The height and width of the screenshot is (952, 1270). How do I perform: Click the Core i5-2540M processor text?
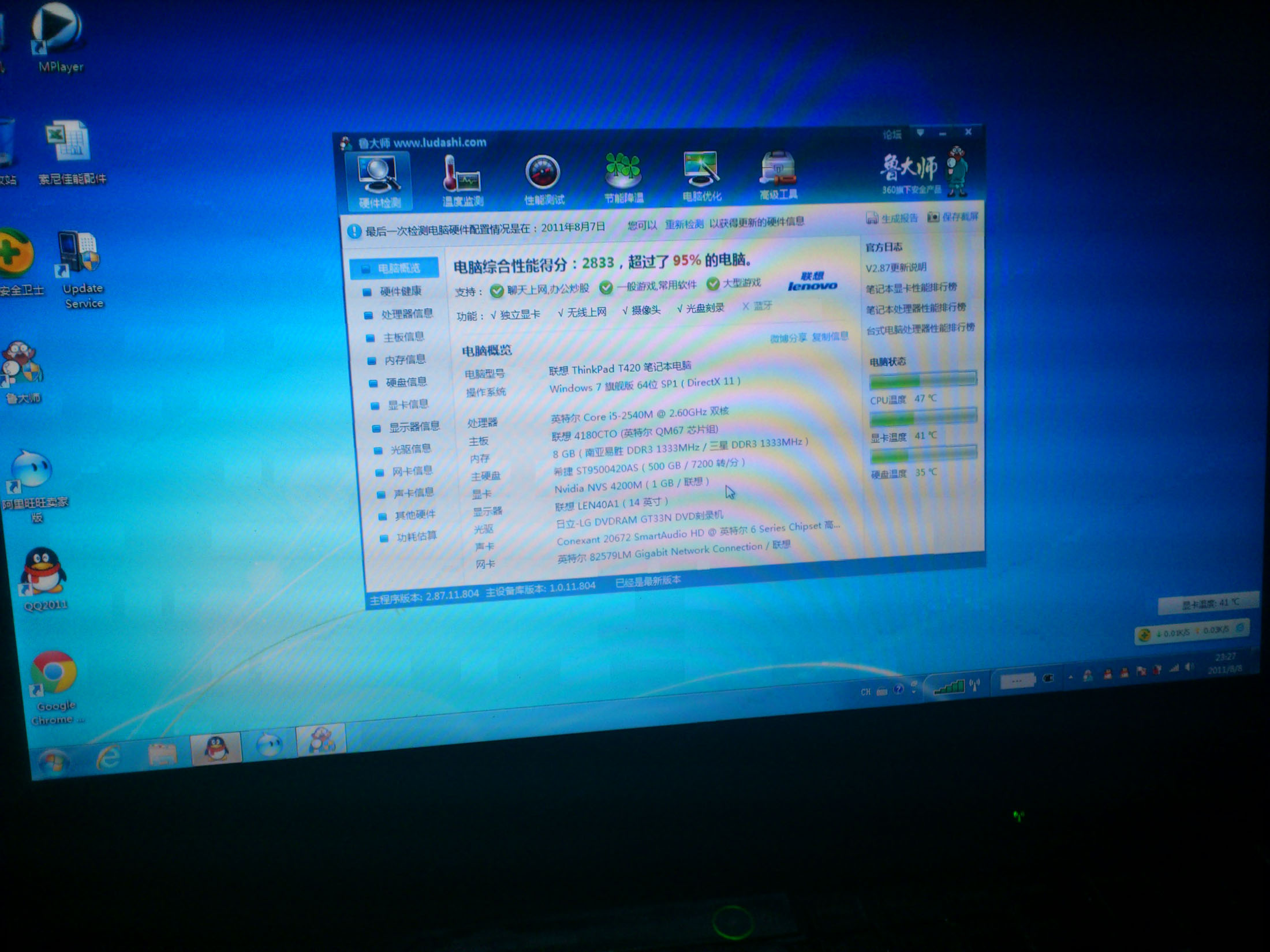(x=640, y=414)
